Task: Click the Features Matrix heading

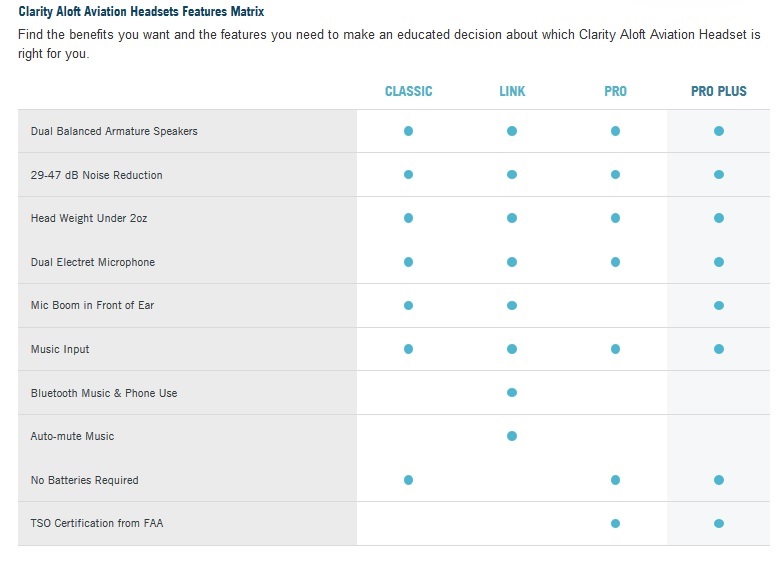Action: point(141,11)
